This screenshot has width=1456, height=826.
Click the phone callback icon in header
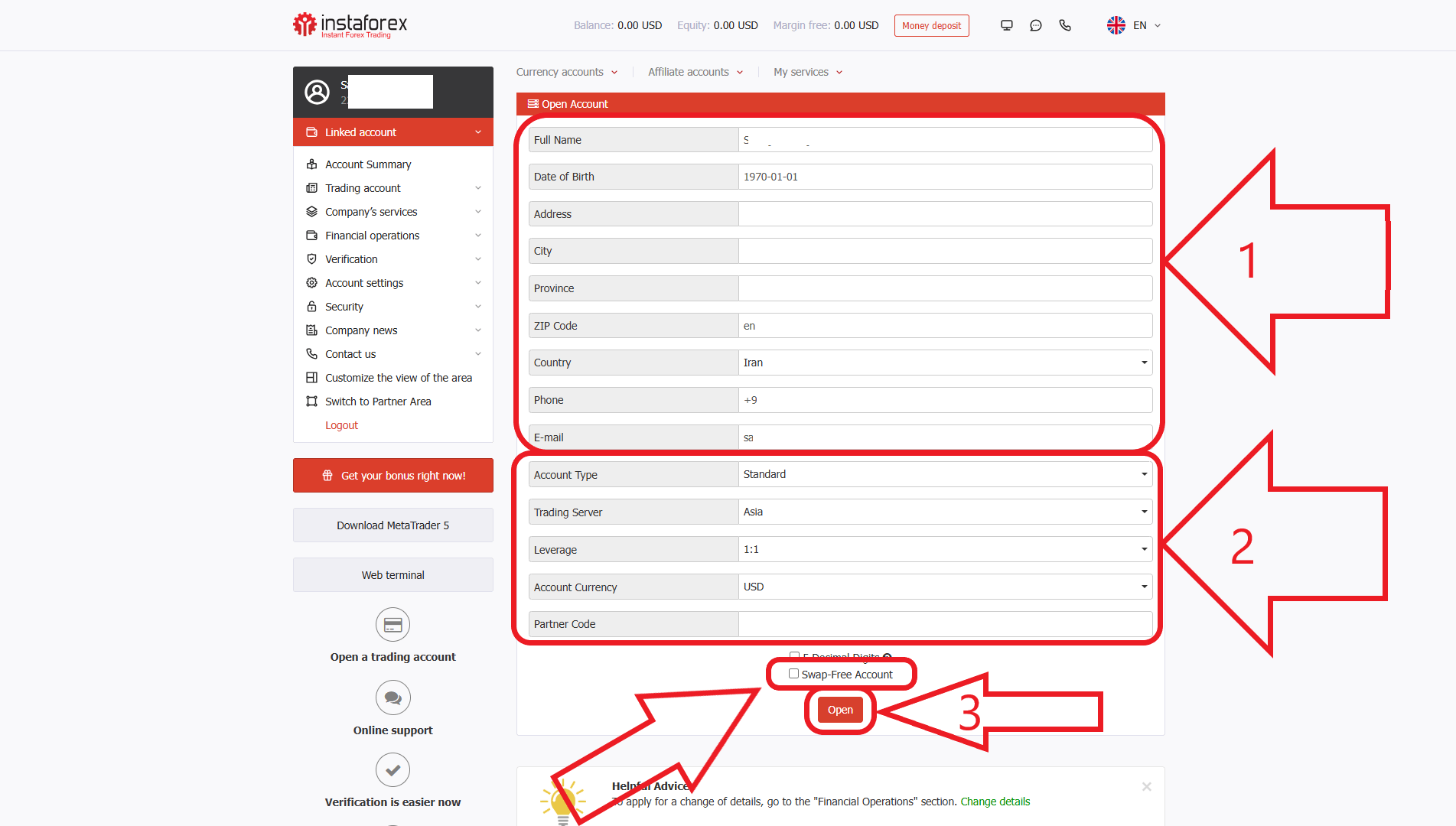[x=1065, y=25]
